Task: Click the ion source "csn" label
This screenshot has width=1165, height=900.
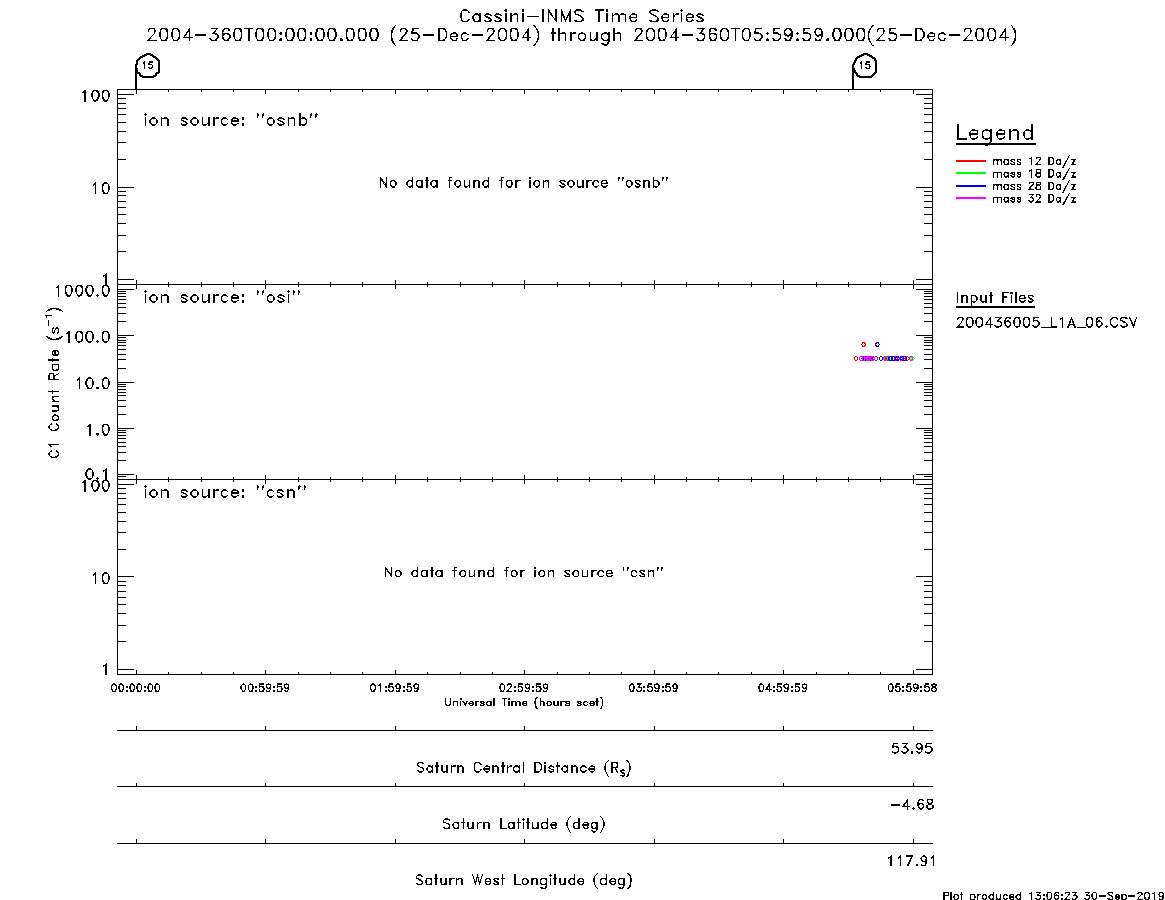Action: [x=225, y=492]
